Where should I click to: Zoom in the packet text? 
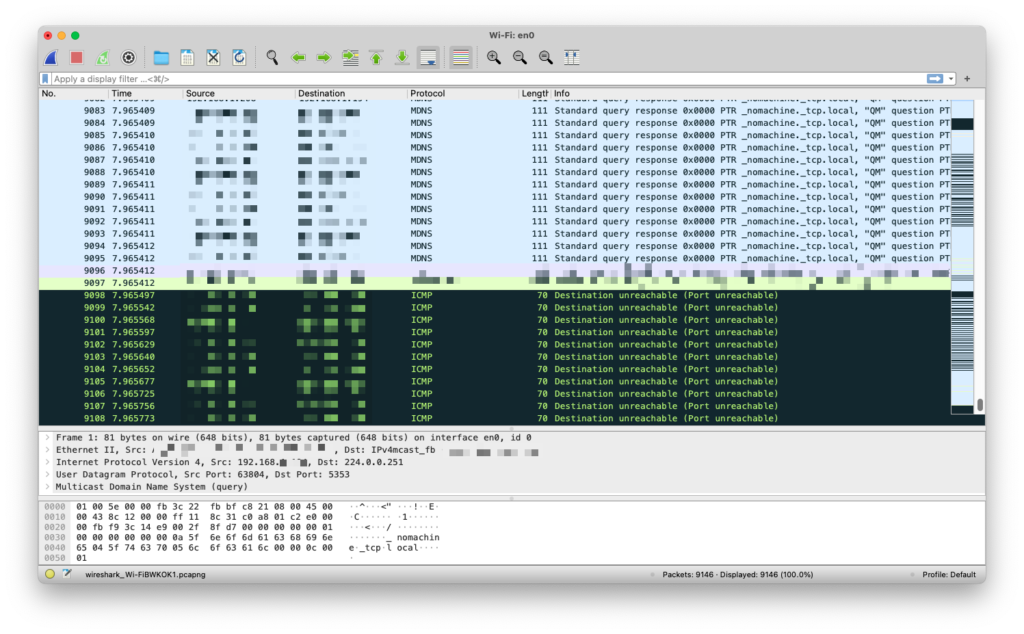[494, 57]
